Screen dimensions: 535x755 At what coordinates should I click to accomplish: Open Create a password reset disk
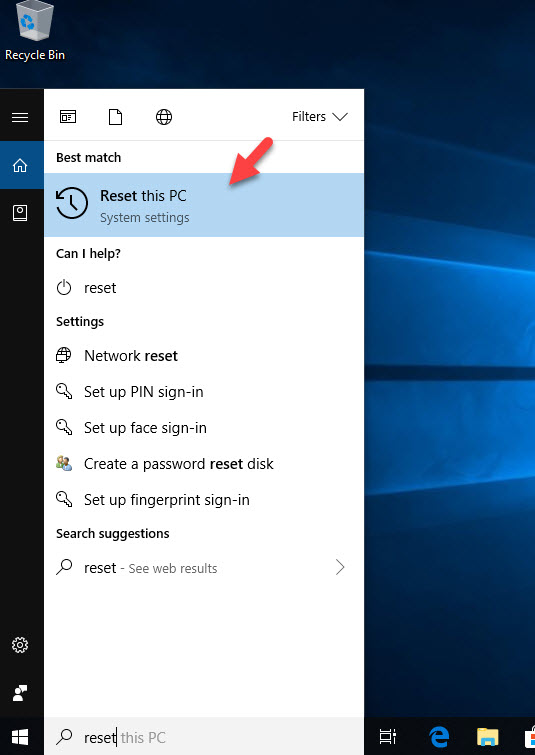[x=204, y=464]
